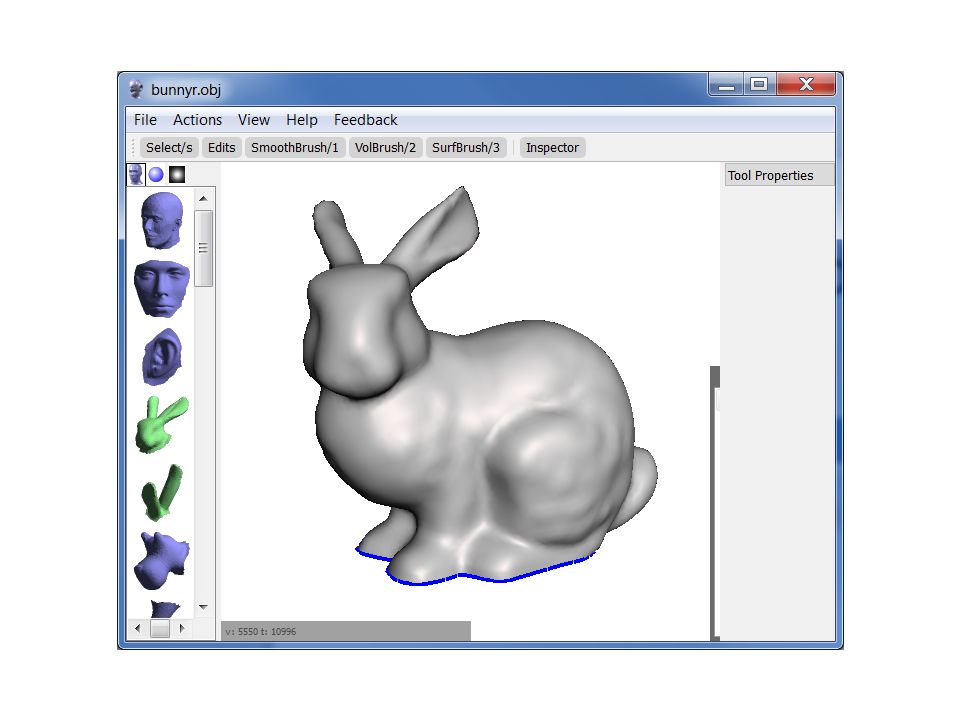This screenshot has width=960, height=720.
Task: Open the View menu
Action: coord(253,120)
